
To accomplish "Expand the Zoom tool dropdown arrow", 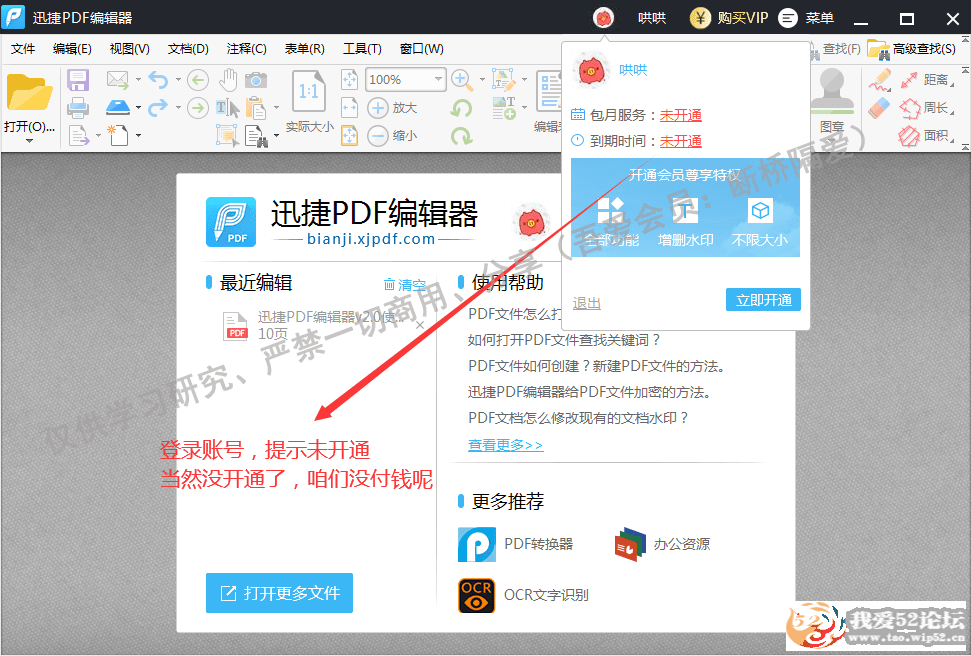I will [482, 80].
